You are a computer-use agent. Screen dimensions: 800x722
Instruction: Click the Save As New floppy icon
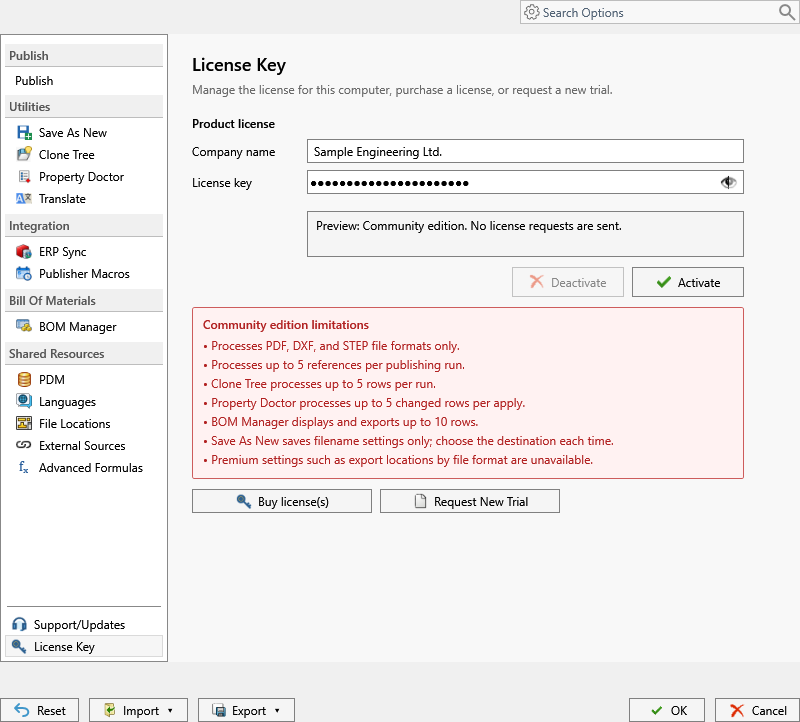24,133
